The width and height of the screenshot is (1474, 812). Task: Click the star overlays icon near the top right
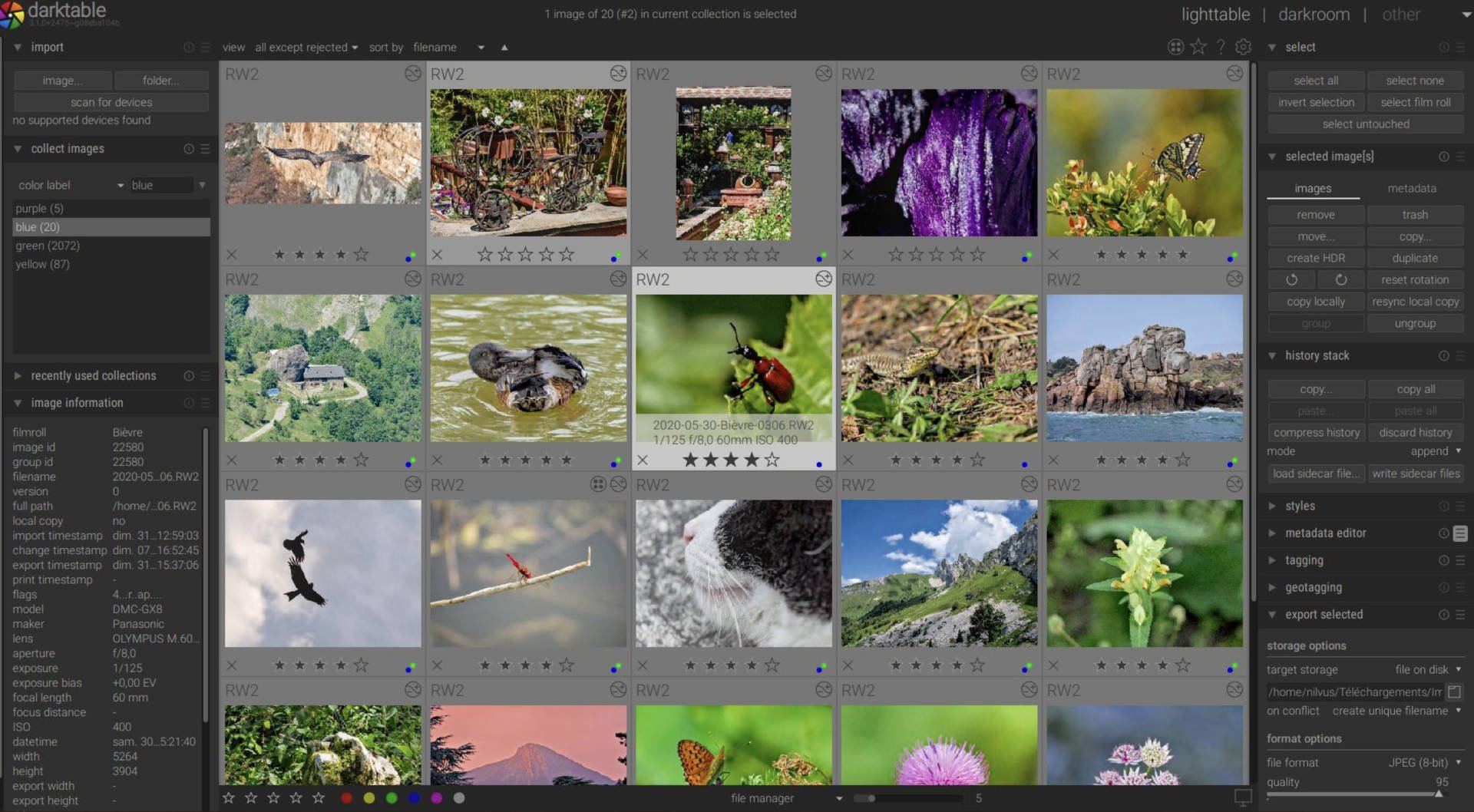pyautogui.click(x=1198, y=47)
